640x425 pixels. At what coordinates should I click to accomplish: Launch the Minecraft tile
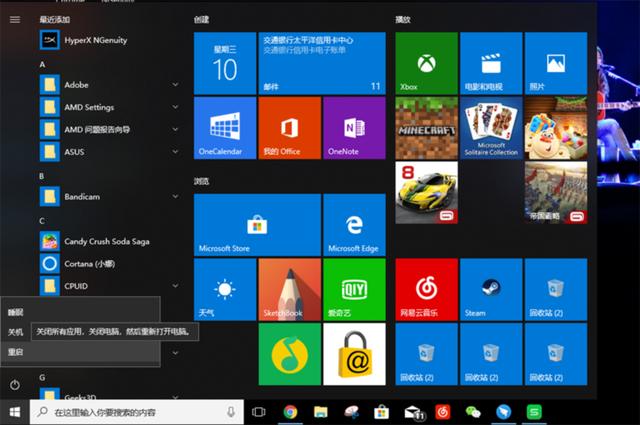coord(426,127)
